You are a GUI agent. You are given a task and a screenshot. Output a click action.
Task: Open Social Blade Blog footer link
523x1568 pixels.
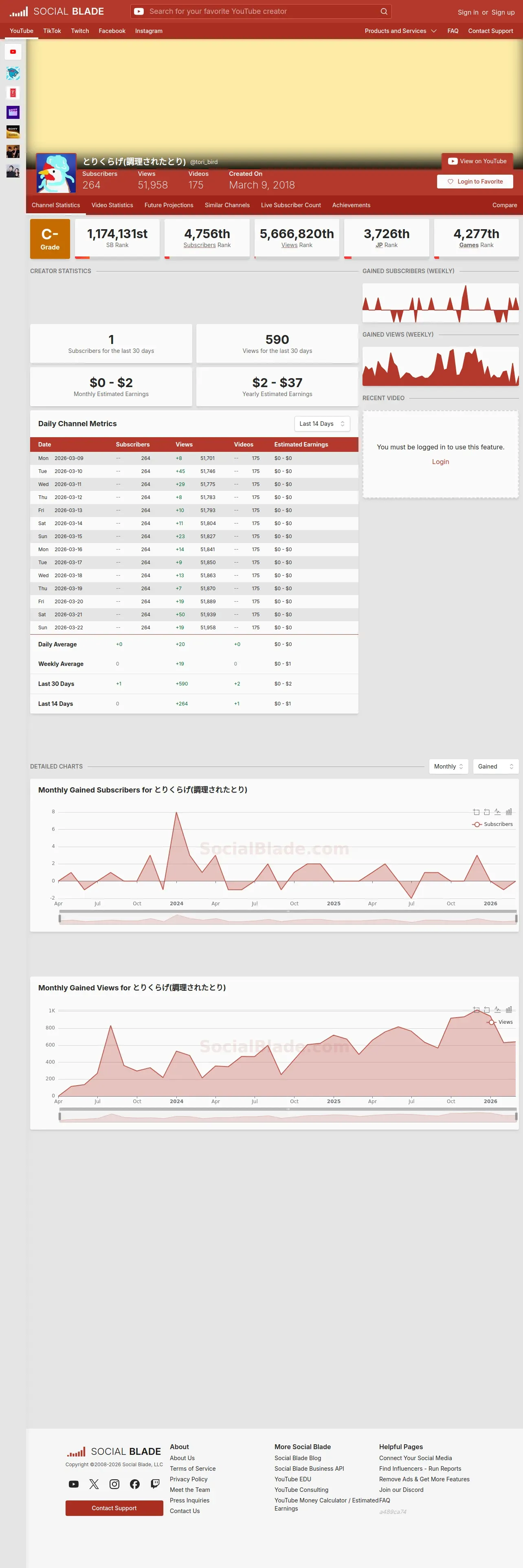(x=298, y=1458)
